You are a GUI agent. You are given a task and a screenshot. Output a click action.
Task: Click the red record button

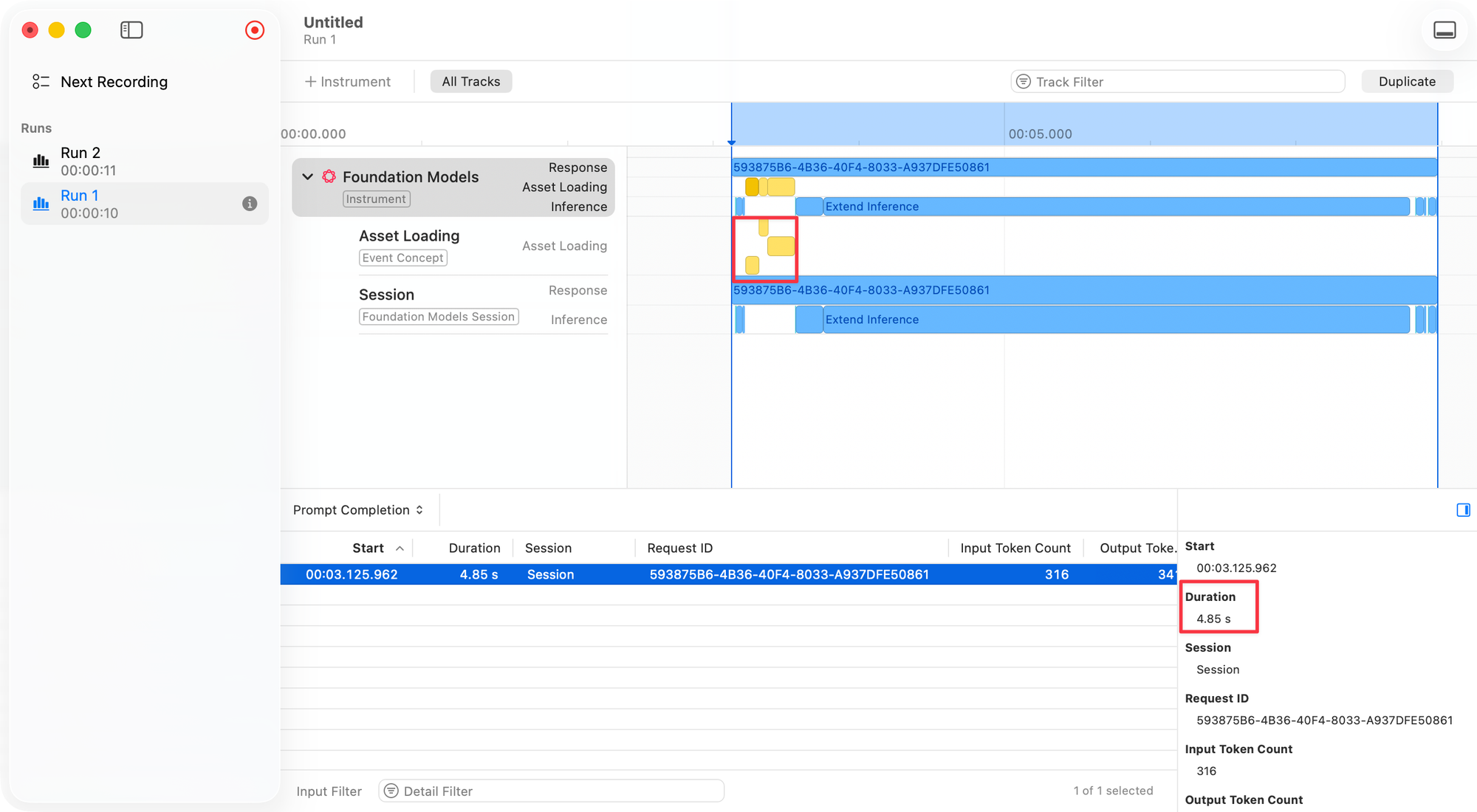[x=255, y=30]
